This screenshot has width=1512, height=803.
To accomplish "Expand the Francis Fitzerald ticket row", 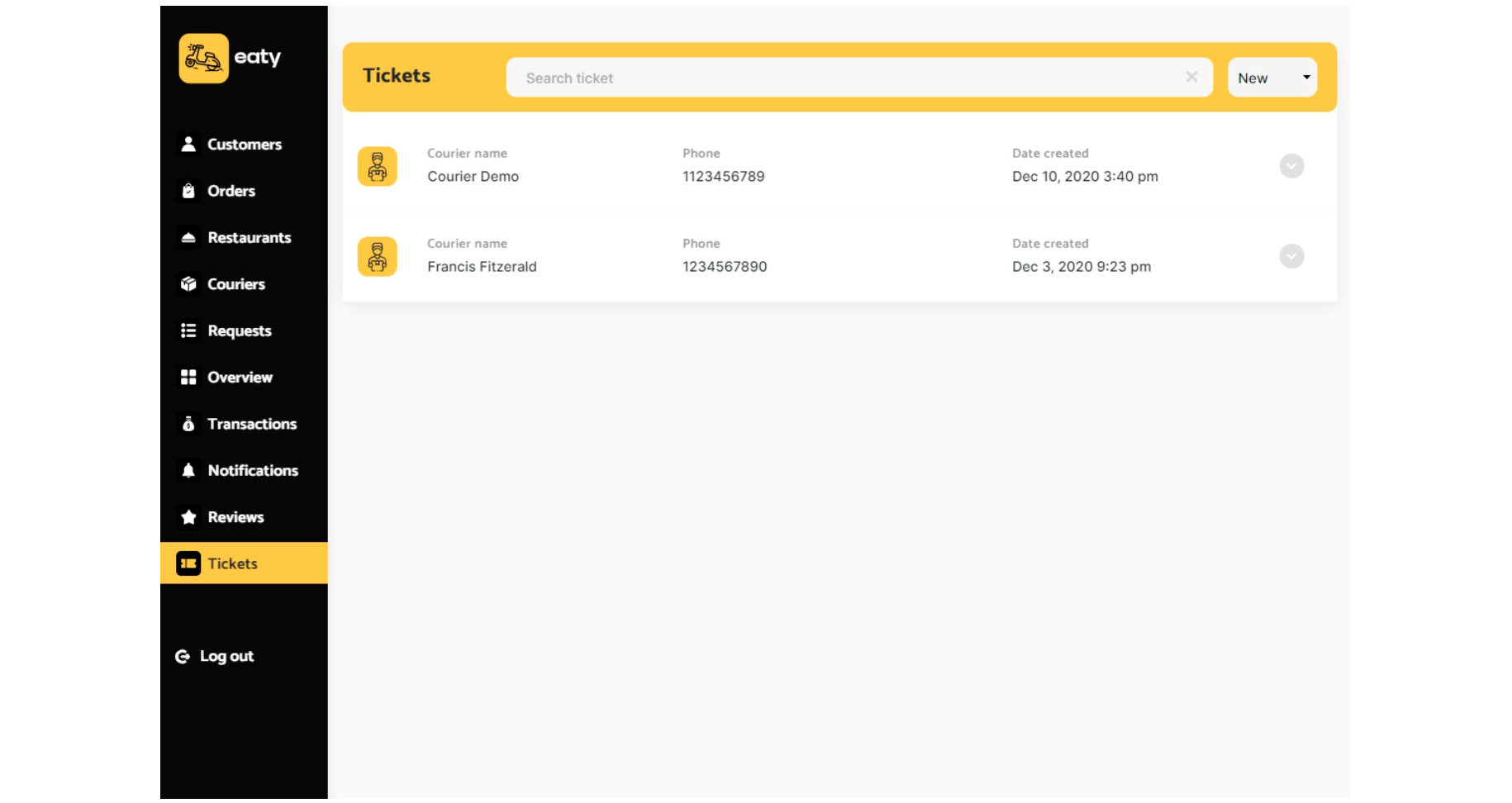I will point(1291,256).
